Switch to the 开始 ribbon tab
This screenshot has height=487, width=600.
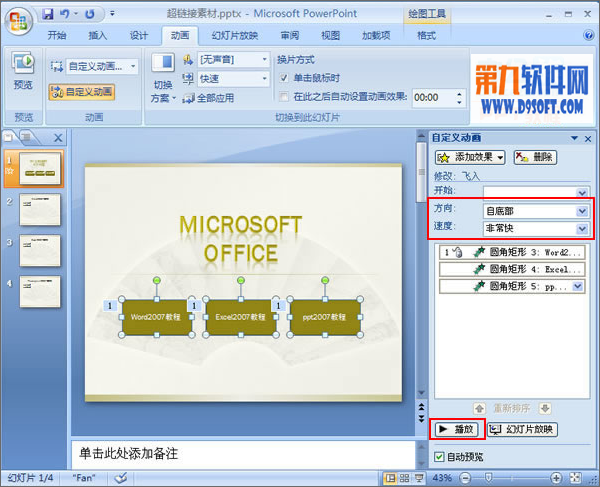(x=57, y=36)
